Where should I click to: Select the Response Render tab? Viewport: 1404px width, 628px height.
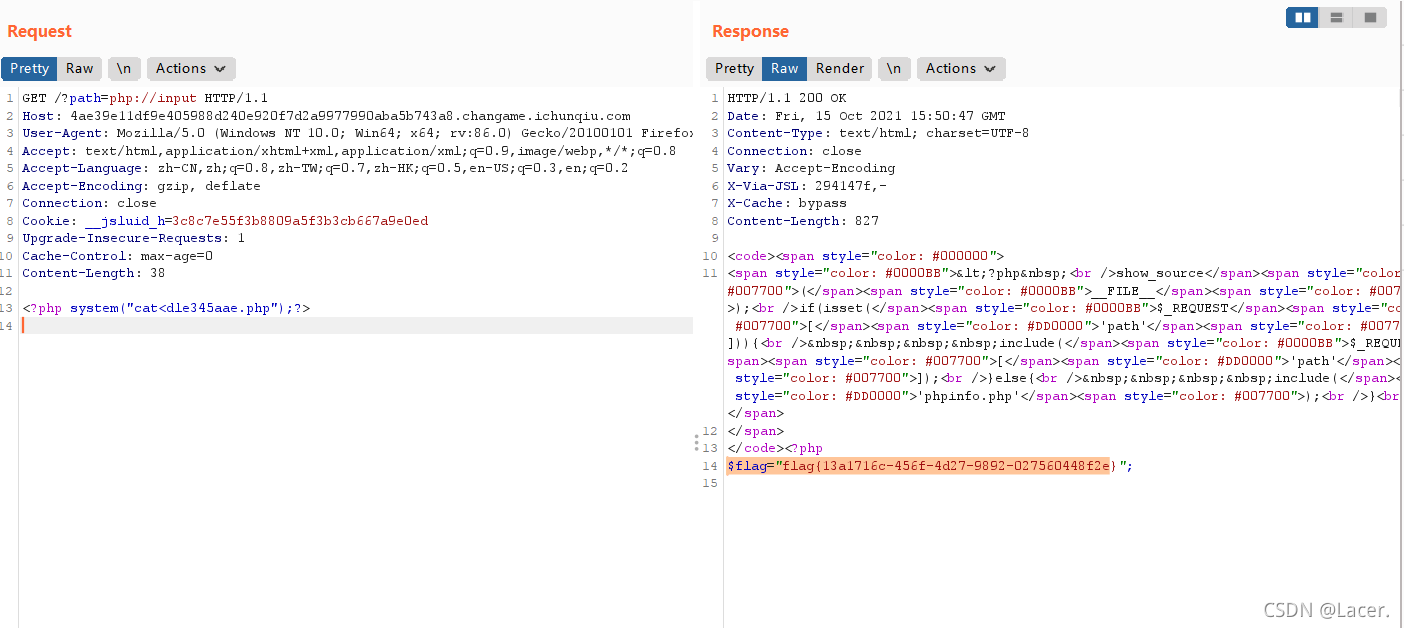click(x=839, y=68)
